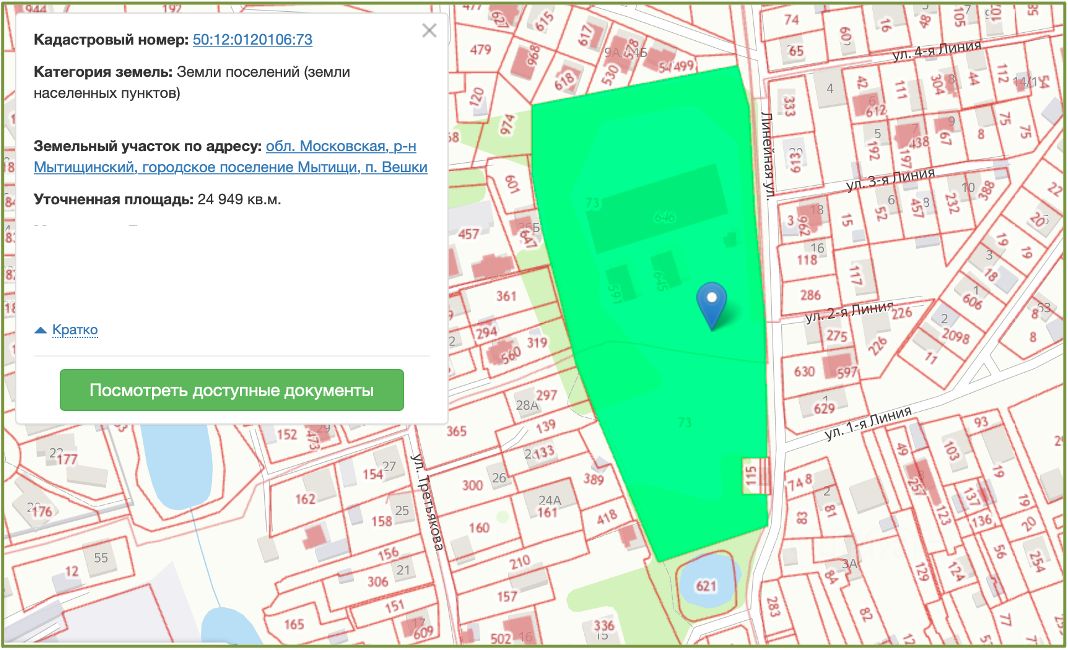1068x650 pixels.
Task: Select parcel 333 on the map
Action: coord(789,106)
